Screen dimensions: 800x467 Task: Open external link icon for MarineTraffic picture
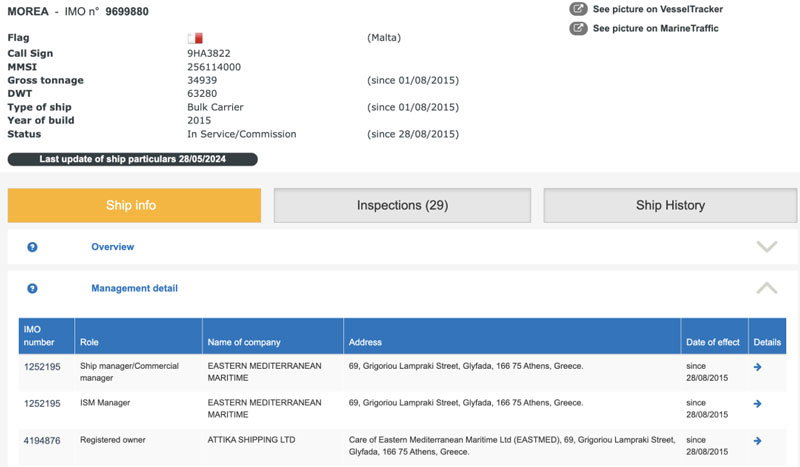click(x=578, y=28)
